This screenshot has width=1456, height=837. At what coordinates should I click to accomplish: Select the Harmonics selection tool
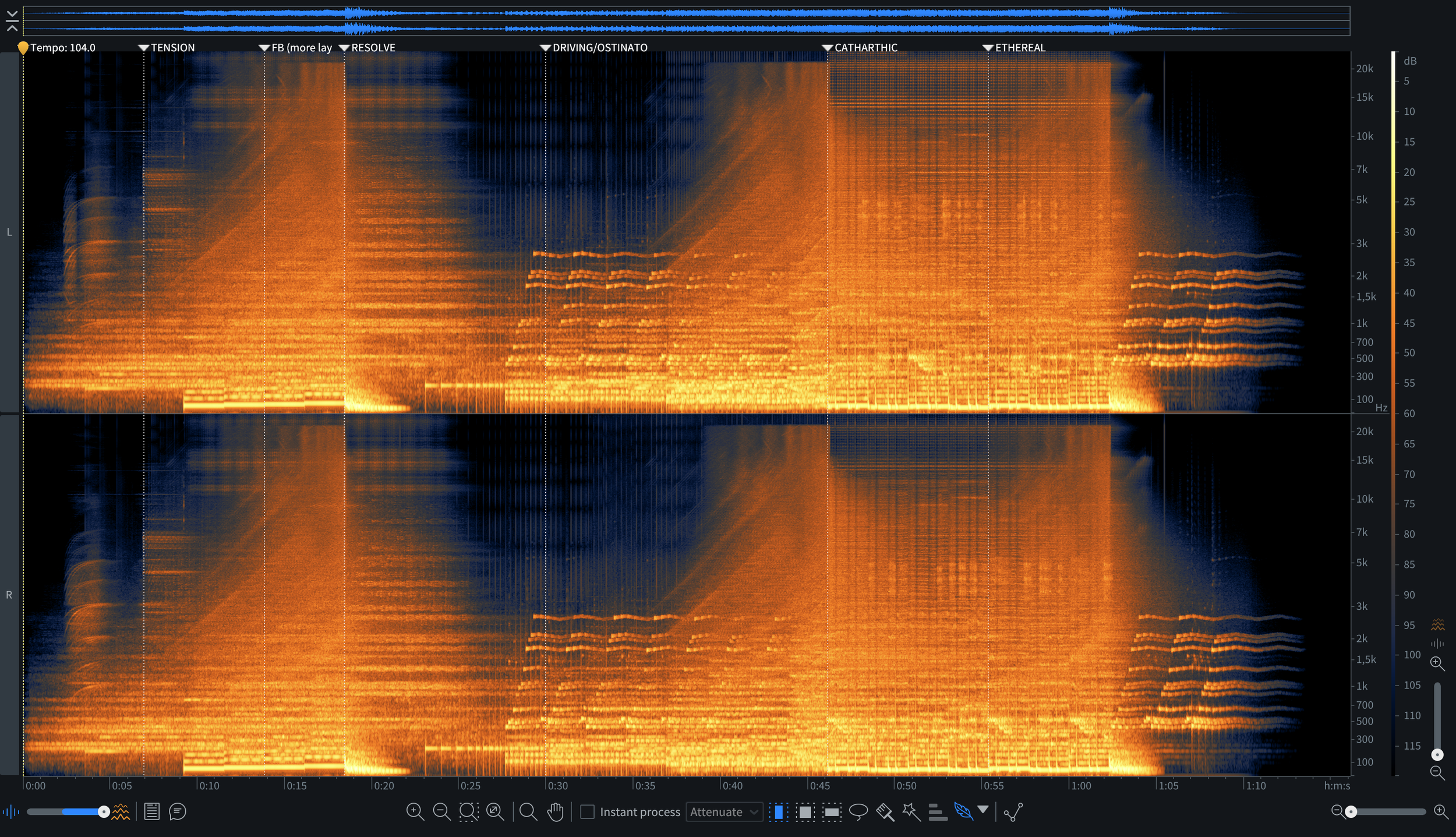click(x=938, y=811)
